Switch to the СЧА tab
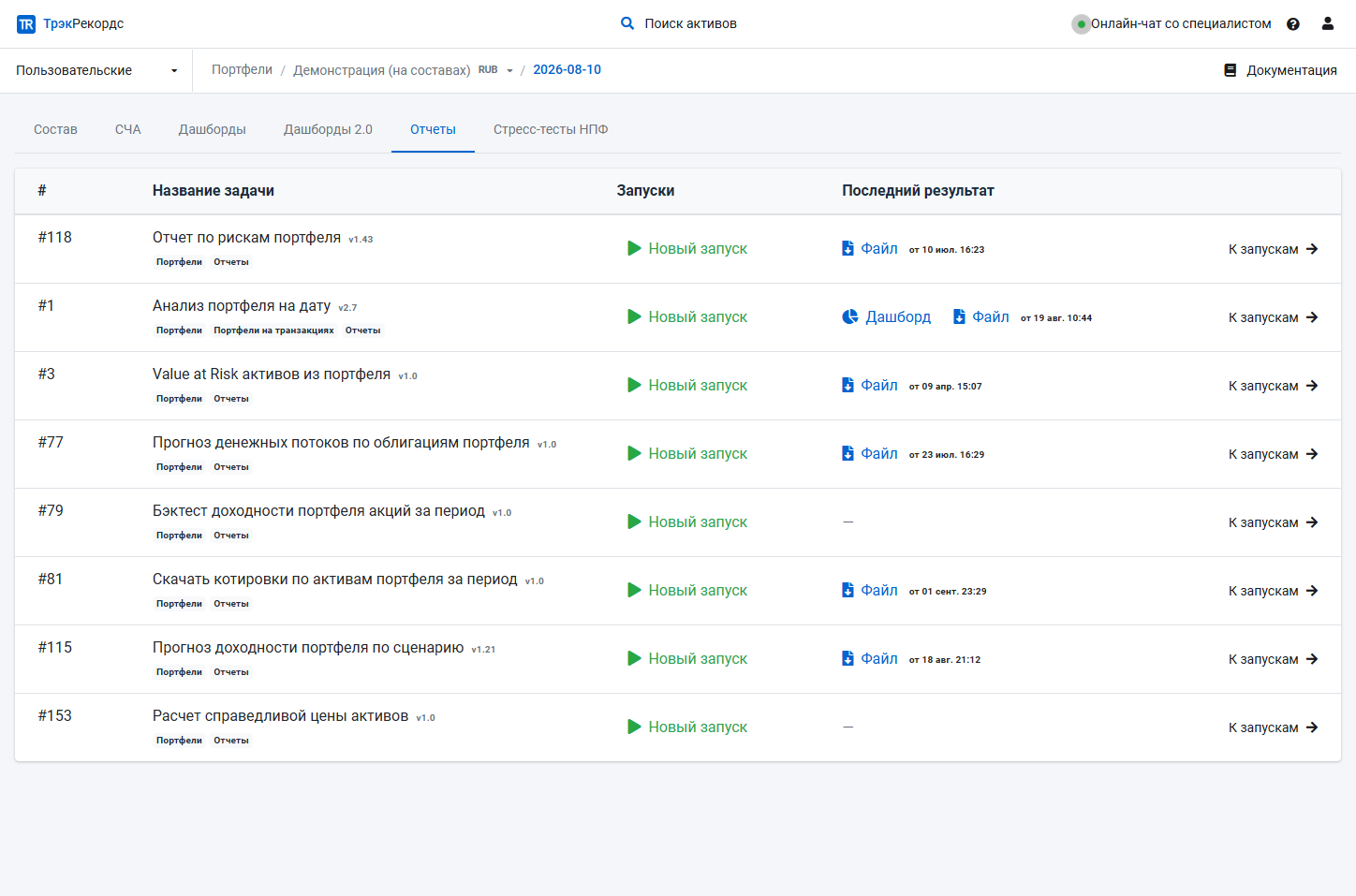1356x896 pixels. coord(127,129)
